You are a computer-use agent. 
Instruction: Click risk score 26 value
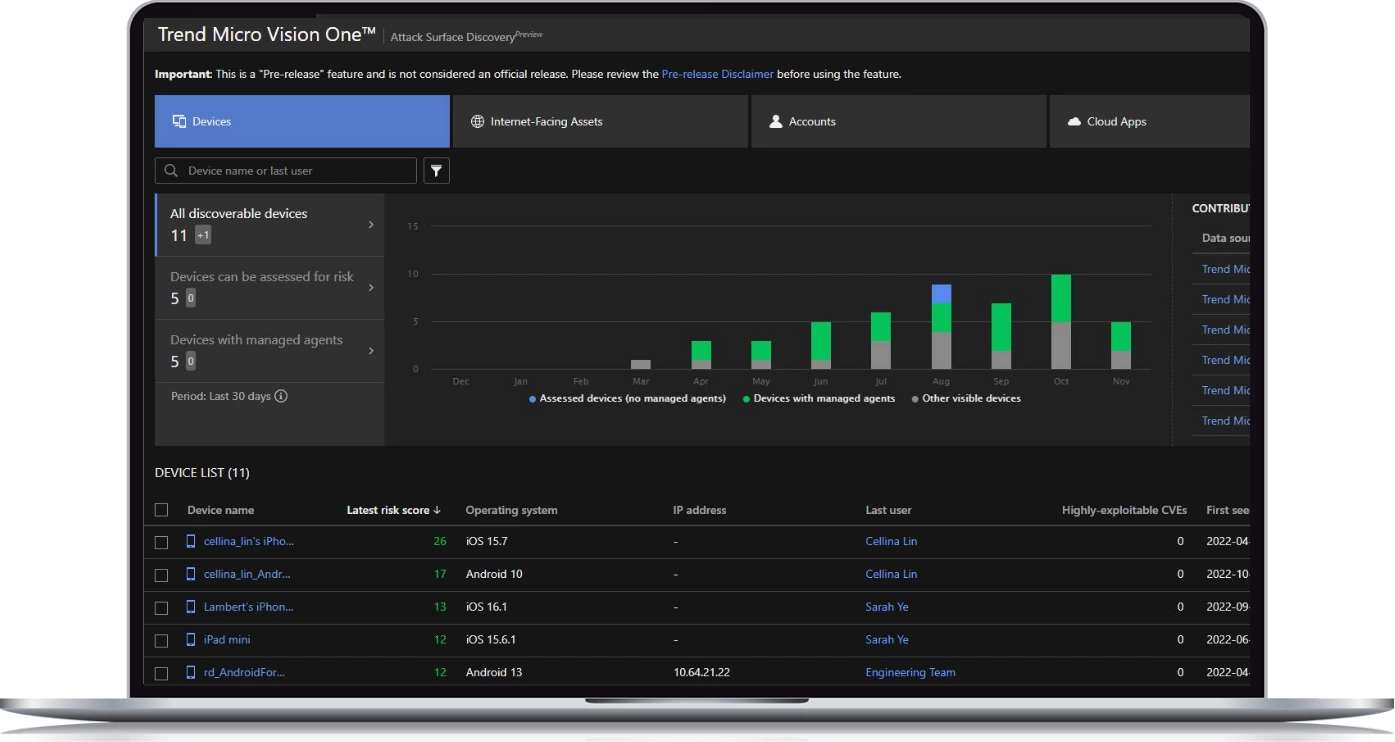(x=440, y=541)
